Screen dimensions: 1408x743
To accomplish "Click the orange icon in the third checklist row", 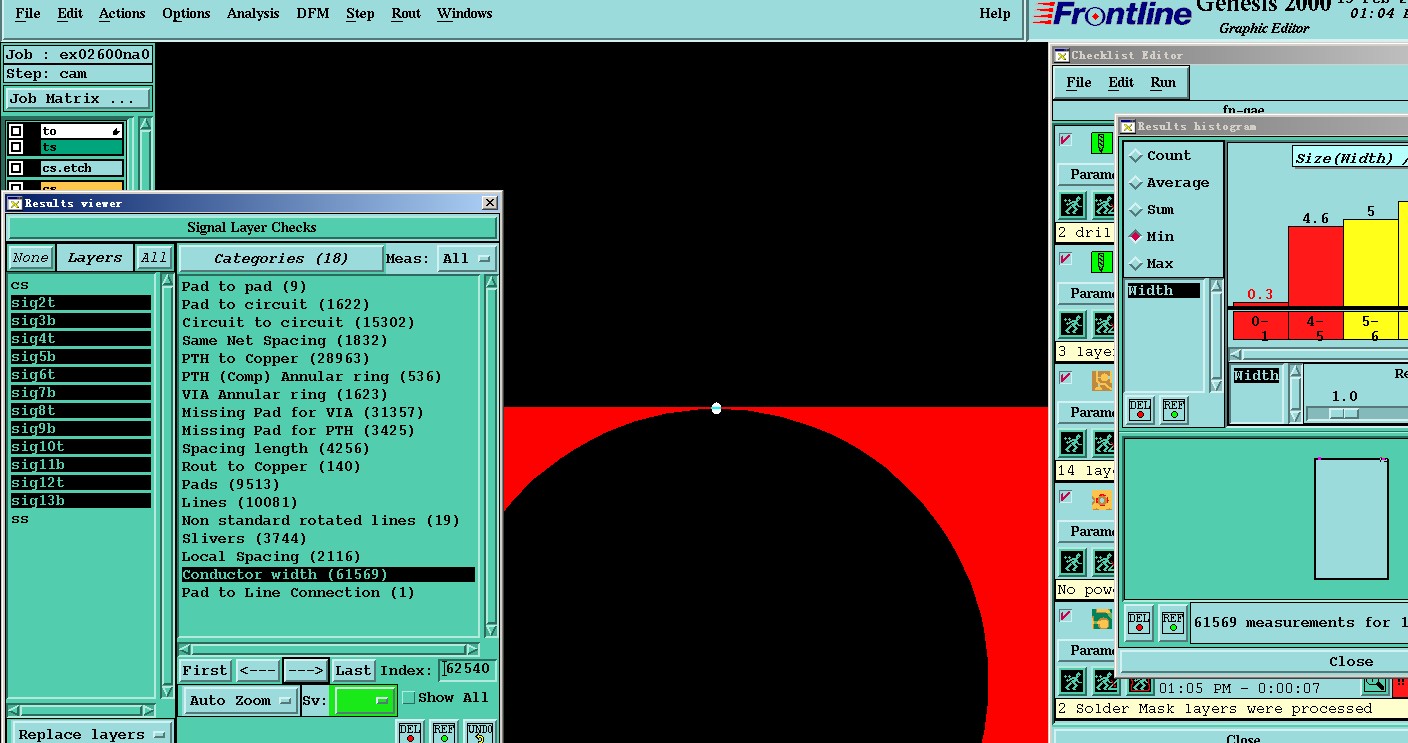I will coord(1102,381).
